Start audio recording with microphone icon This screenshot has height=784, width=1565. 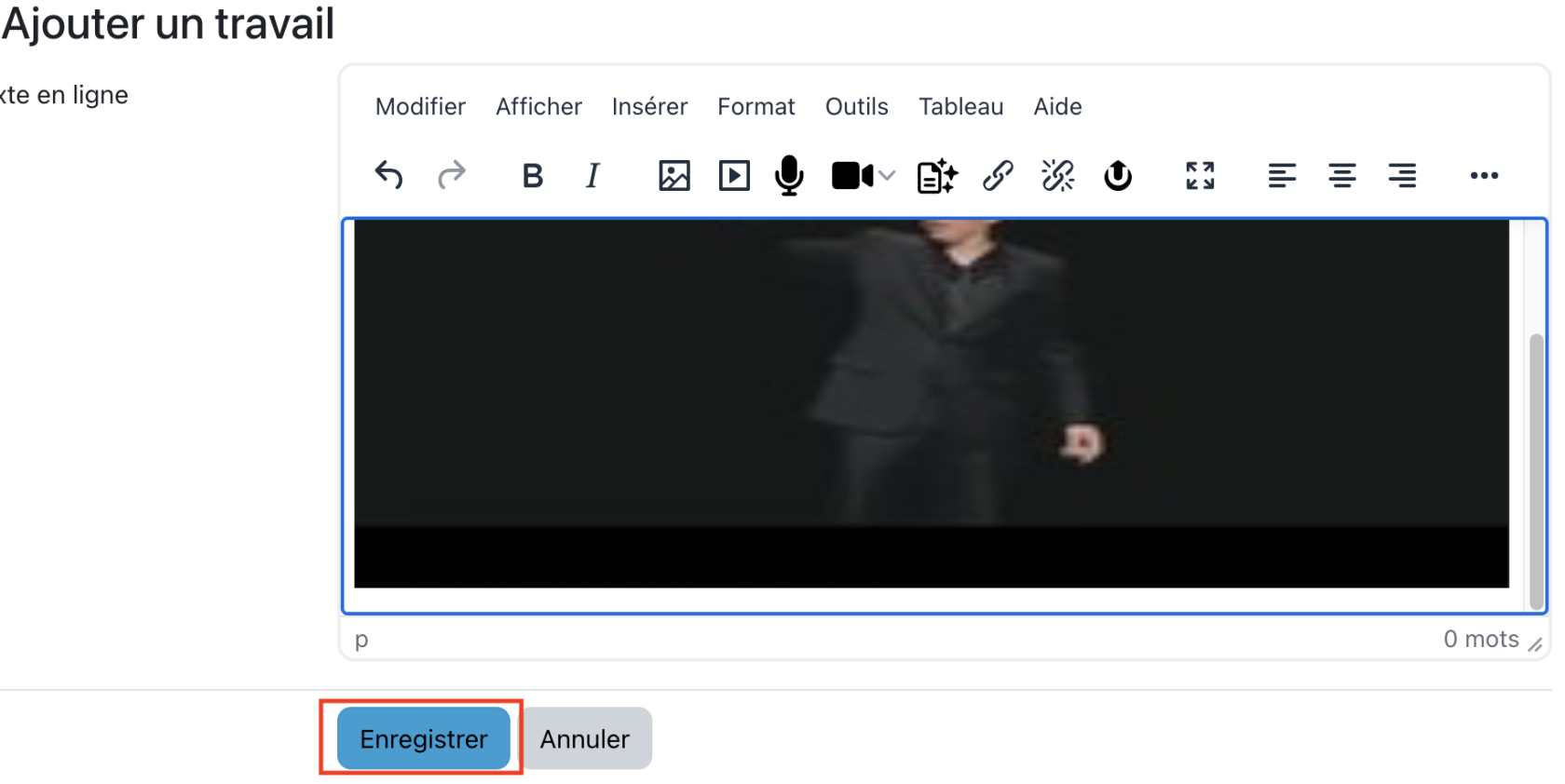coord(789,175)
